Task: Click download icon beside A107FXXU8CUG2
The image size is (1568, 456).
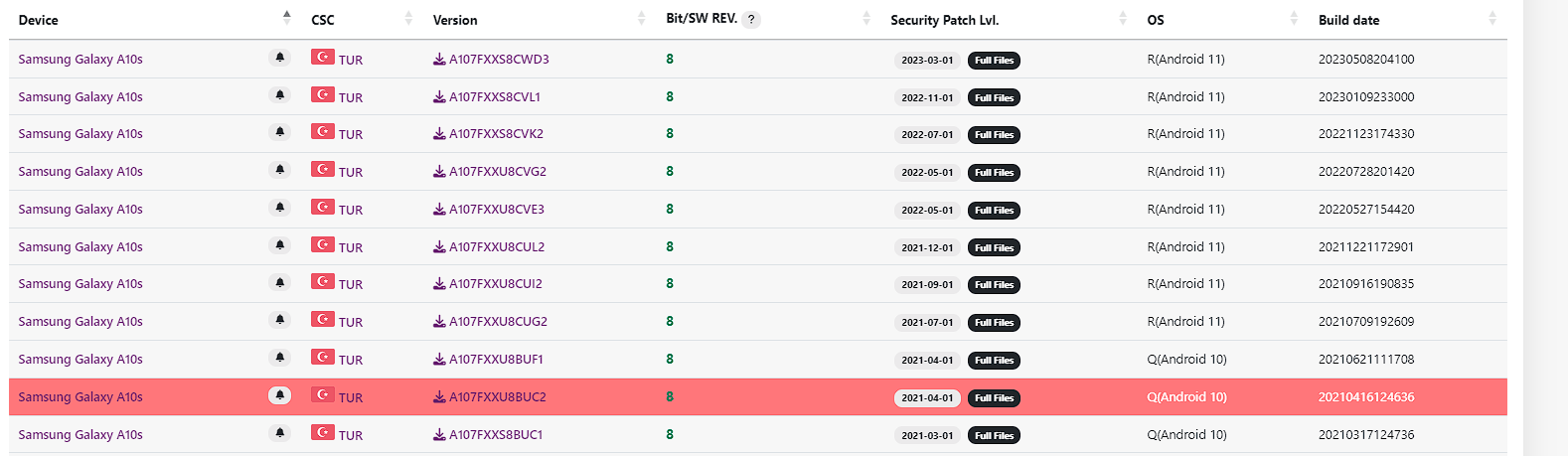Action: click(439, 322)
